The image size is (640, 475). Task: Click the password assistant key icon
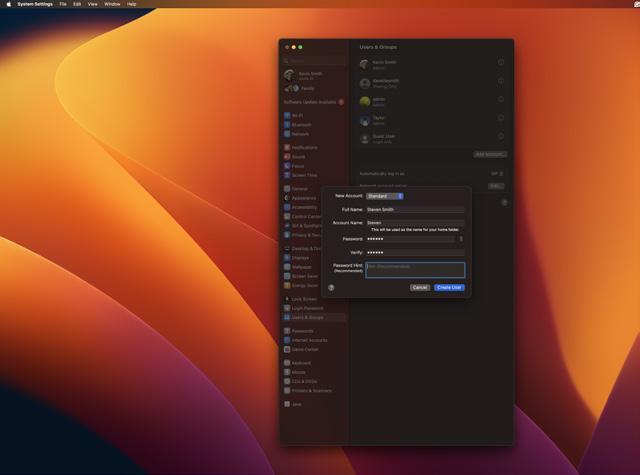tap(461, 239)
